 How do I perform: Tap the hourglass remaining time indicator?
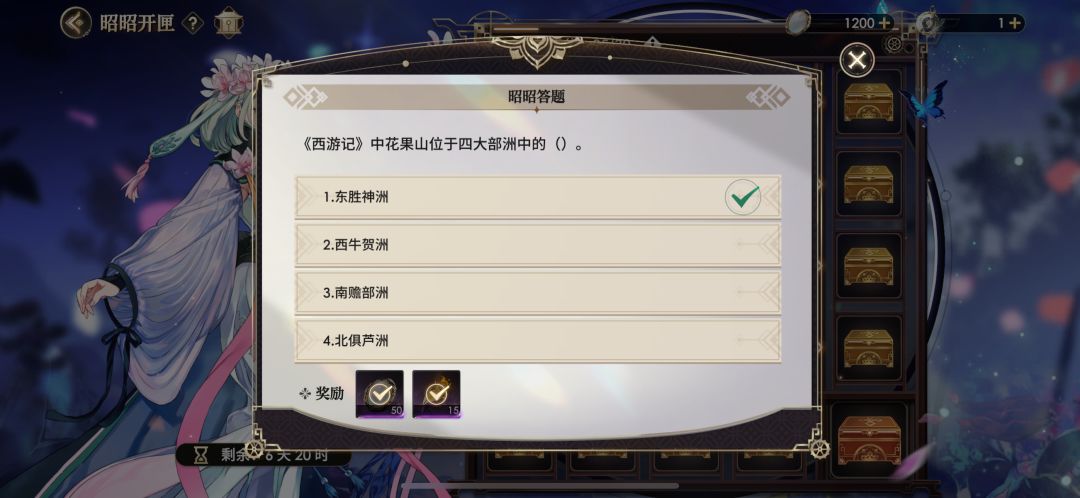[x=201, y=455]
